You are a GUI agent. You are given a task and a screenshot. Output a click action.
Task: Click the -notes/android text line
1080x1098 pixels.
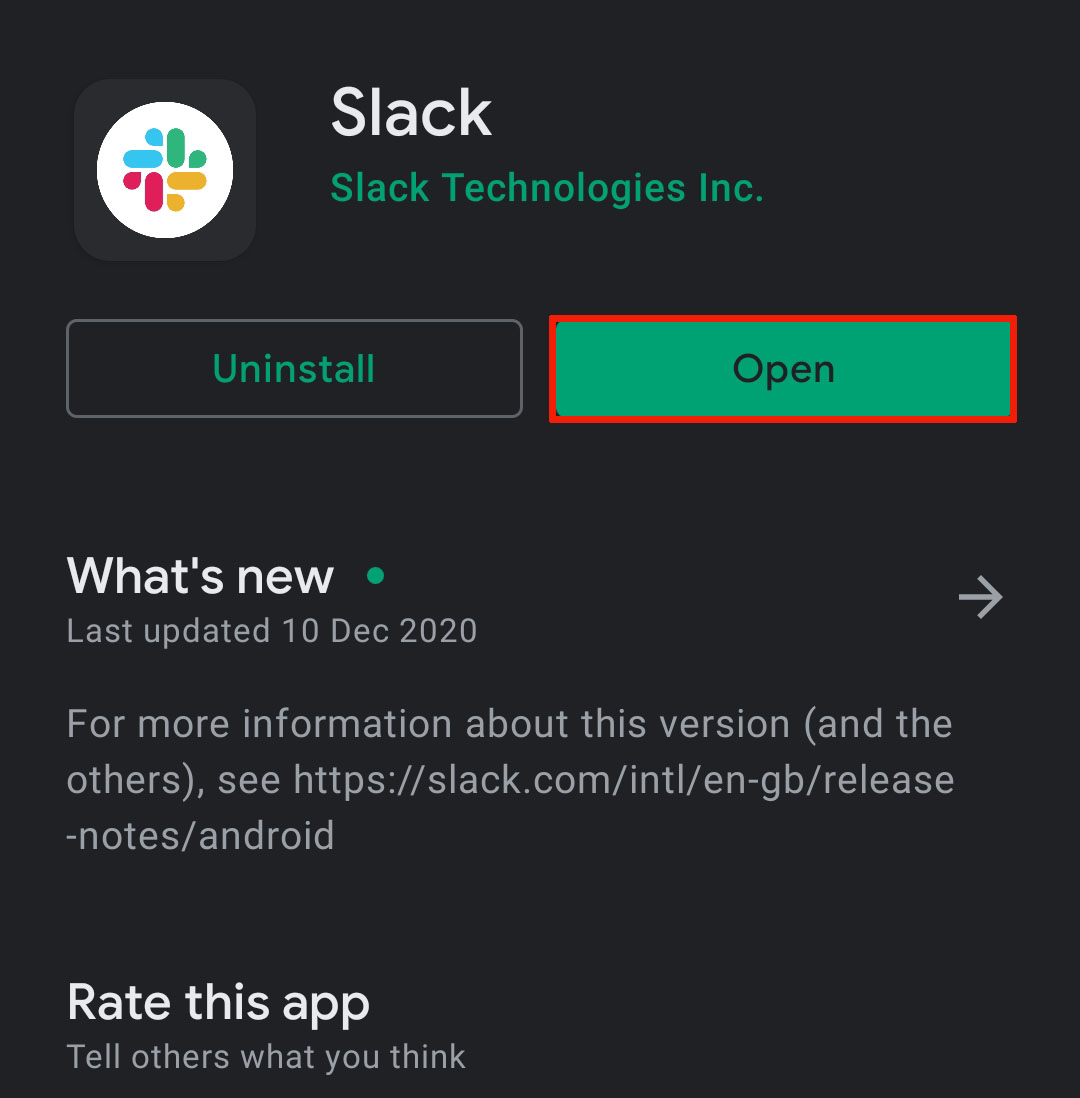coord(200,835)
